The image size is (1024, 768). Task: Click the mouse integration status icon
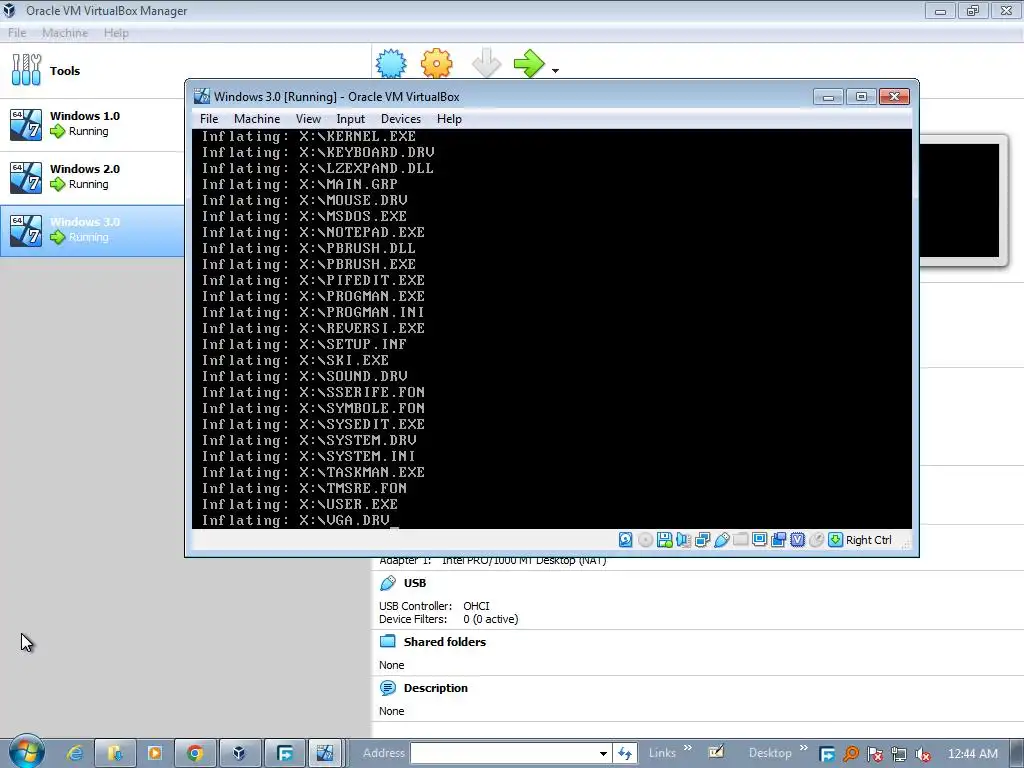point(816,539)
